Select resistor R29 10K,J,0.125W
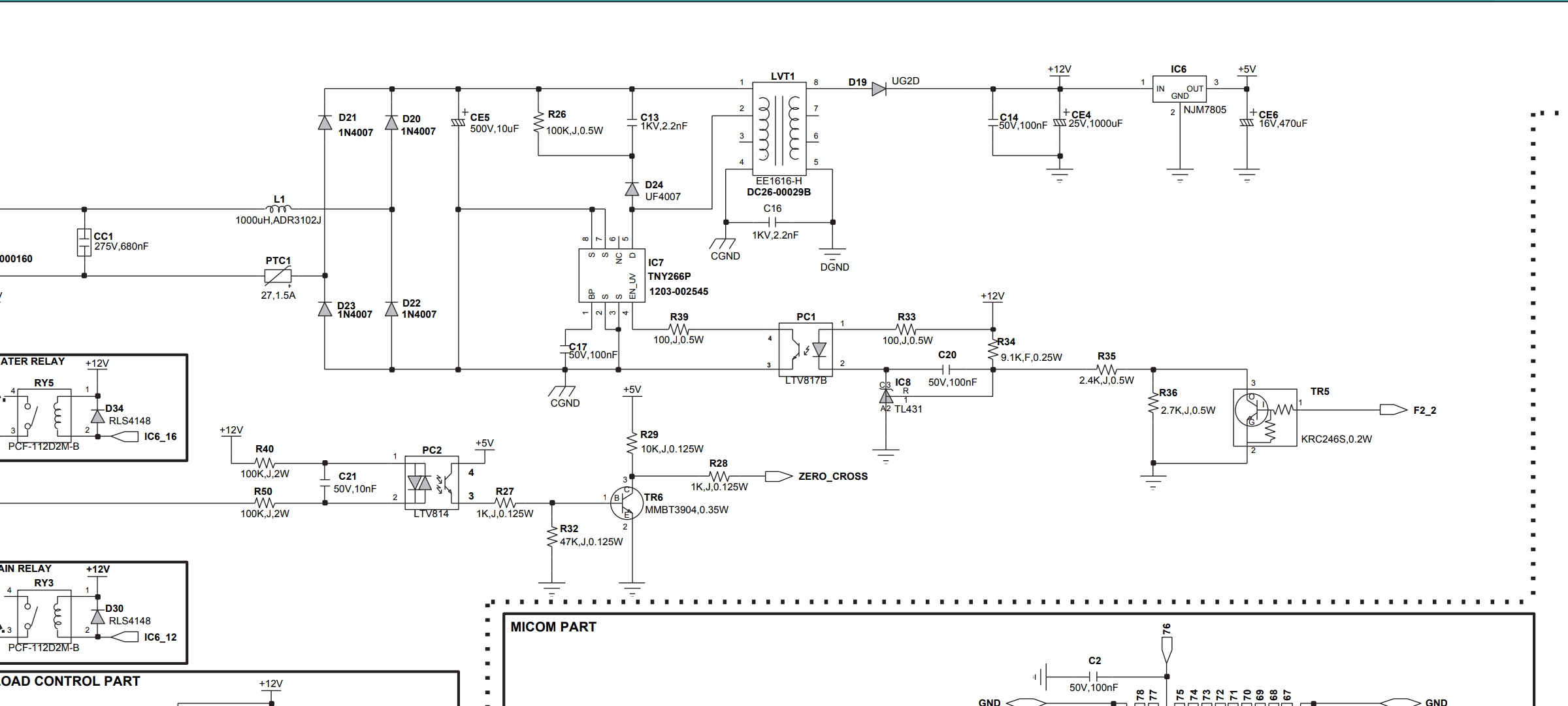The height and width of the screenshot is (706, 1568). tap(632, 443)
